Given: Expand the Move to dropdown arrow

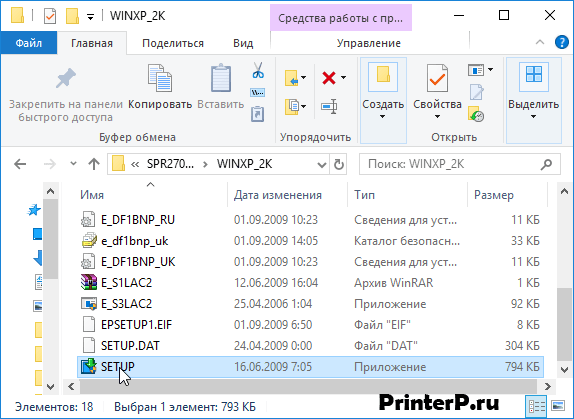Looking at the screenshot, I should pyautogui.click(x=304, y=78).
